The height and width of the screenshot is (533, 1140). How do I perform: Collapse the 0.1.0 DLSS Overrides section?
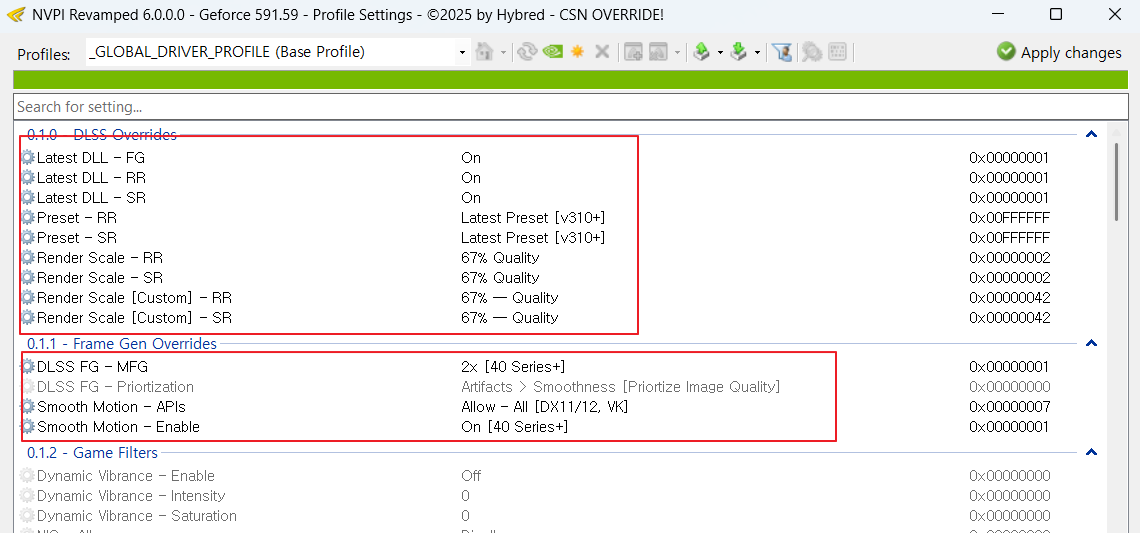pyautogui.click(x=1091, y=135)
